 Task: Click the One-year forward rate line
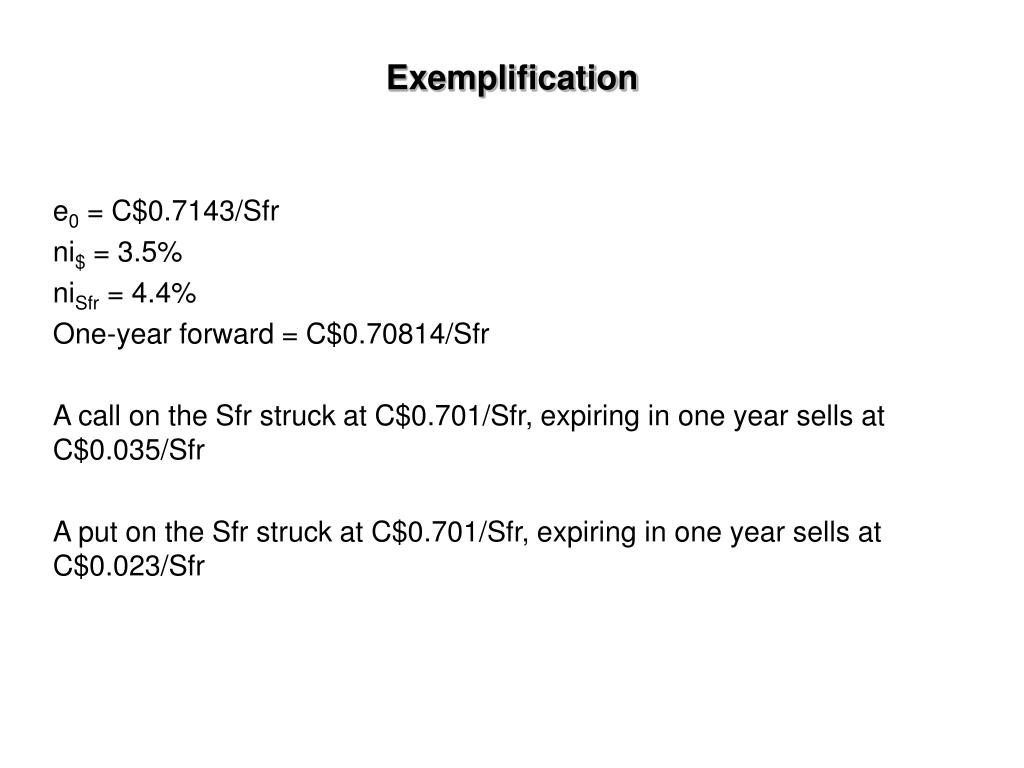point(271,334)
